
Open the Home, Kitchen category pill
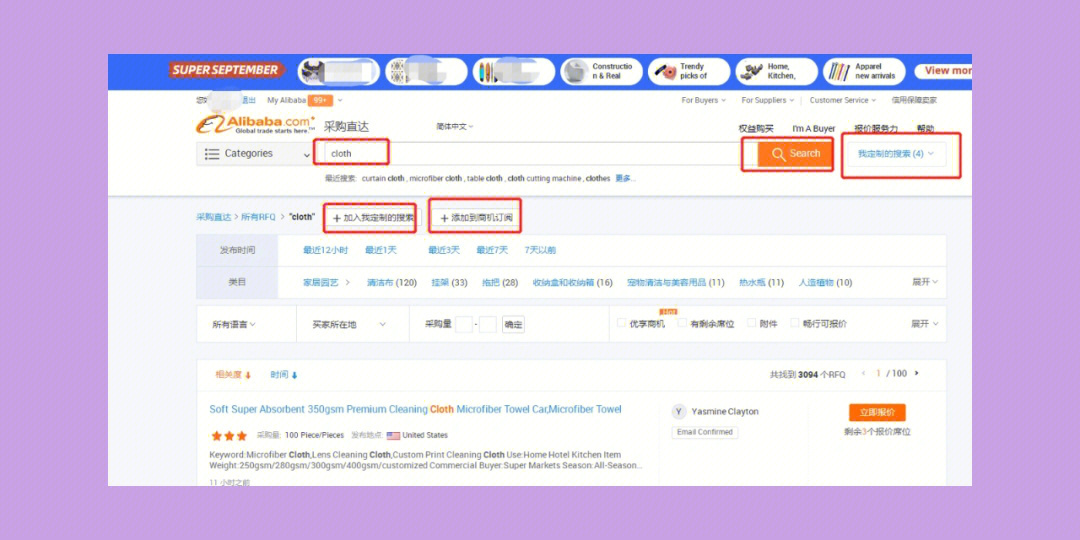[x=776, y=72]
